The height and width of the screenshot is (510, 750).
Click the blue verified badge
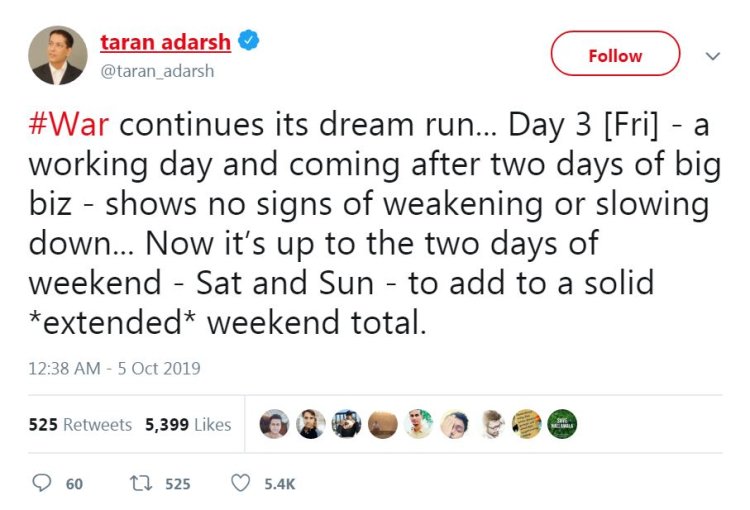click(249, 42)
